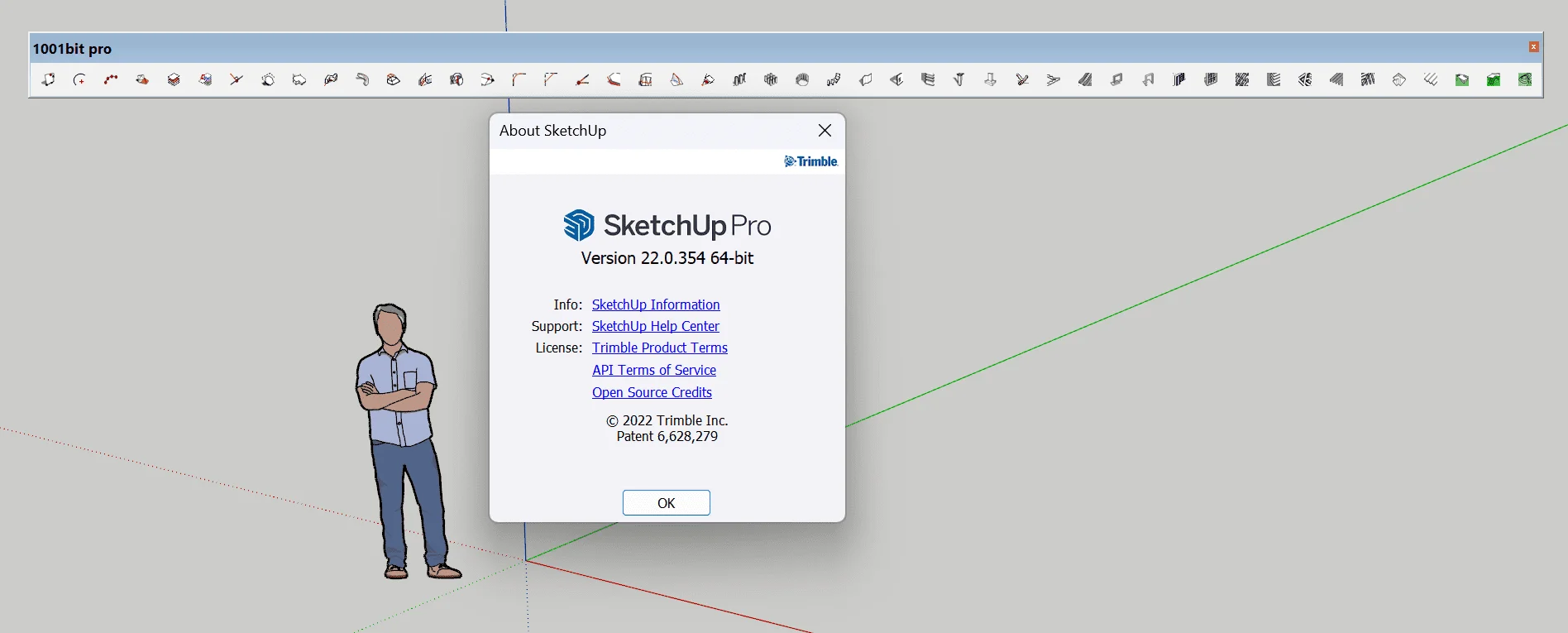Pick the Louvres stacked slats tool
The width and height of the screenshot is (1568, 633).
click(x=1274, y=79)
